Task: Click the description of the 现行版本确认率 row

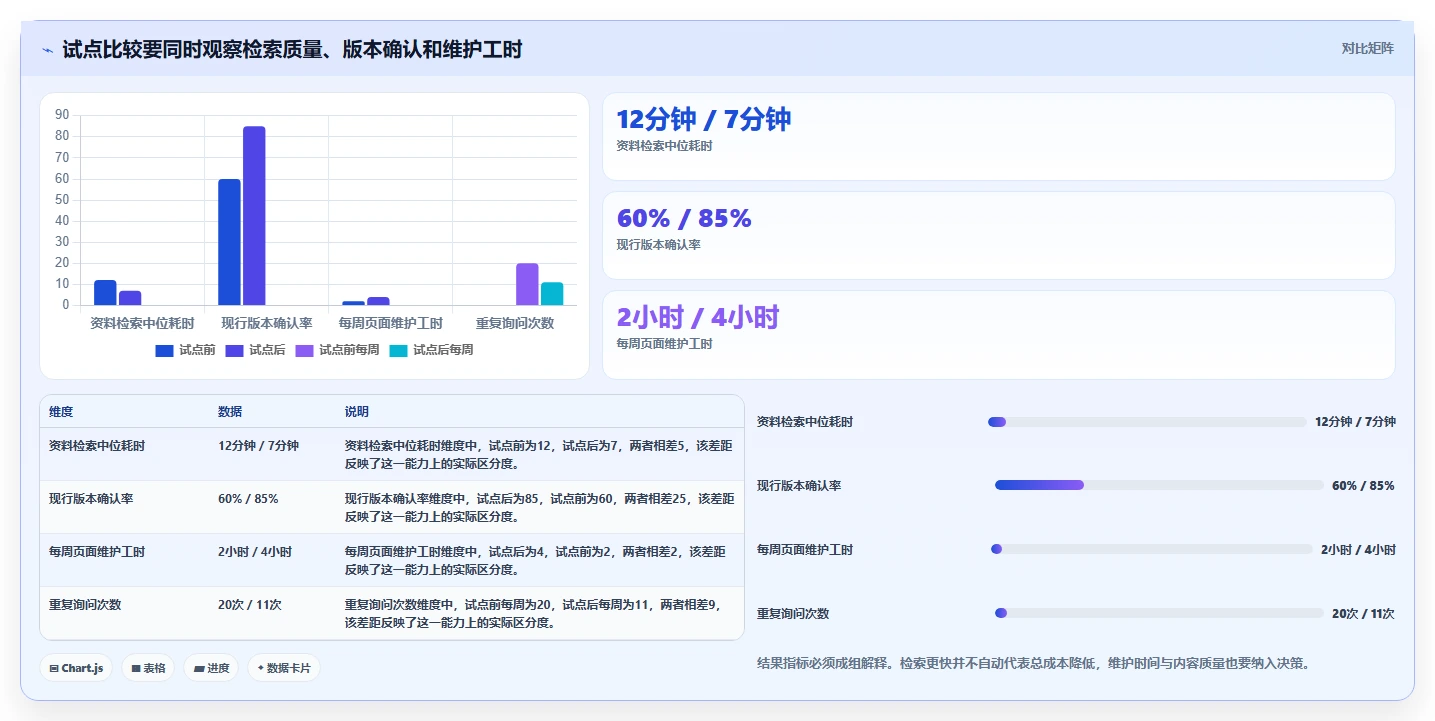Action: coord(539,507)
